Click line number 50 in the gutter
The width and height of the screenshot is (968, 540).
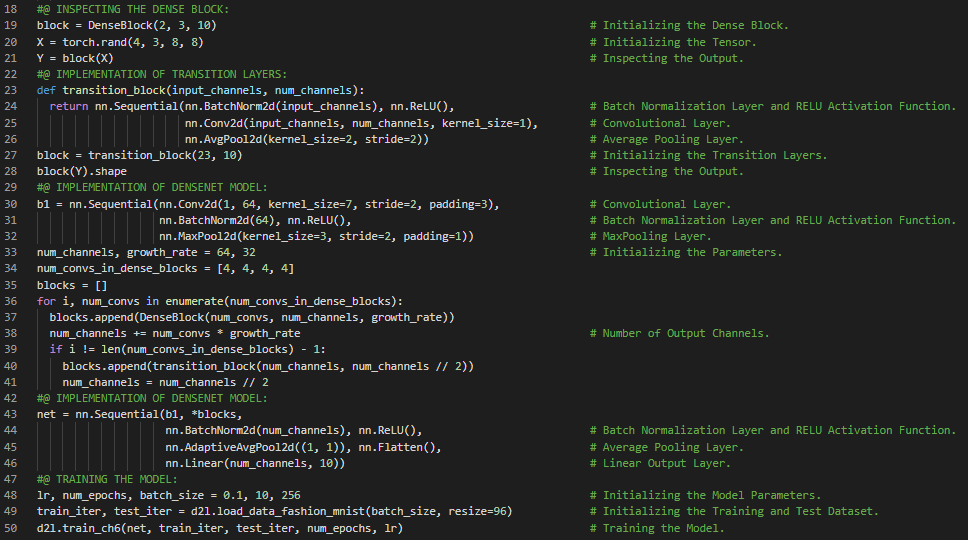coord(12,528)
